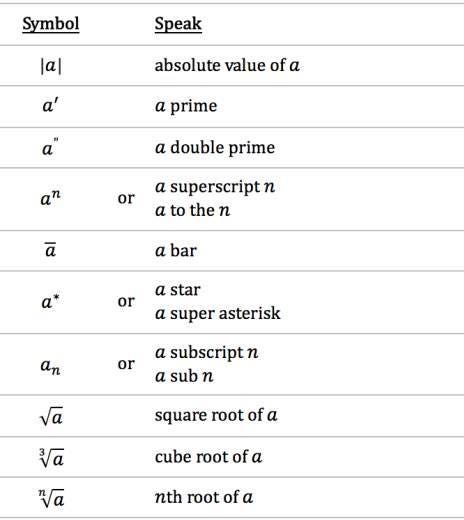The width and height of the screenshot is (464, 520).
Task: Select the square root of a symbol
Action: click(x=51, y=416)
